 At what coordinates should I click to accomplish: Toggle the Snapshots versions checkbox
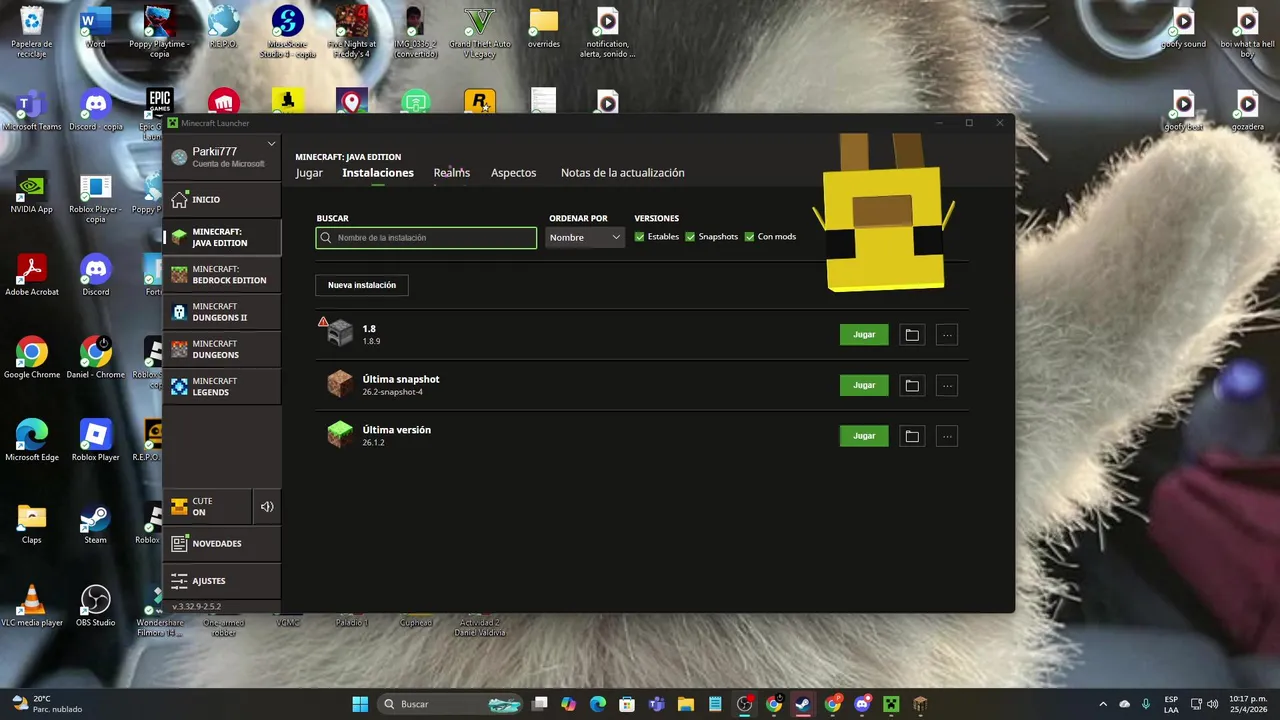(x=690, y=237)
